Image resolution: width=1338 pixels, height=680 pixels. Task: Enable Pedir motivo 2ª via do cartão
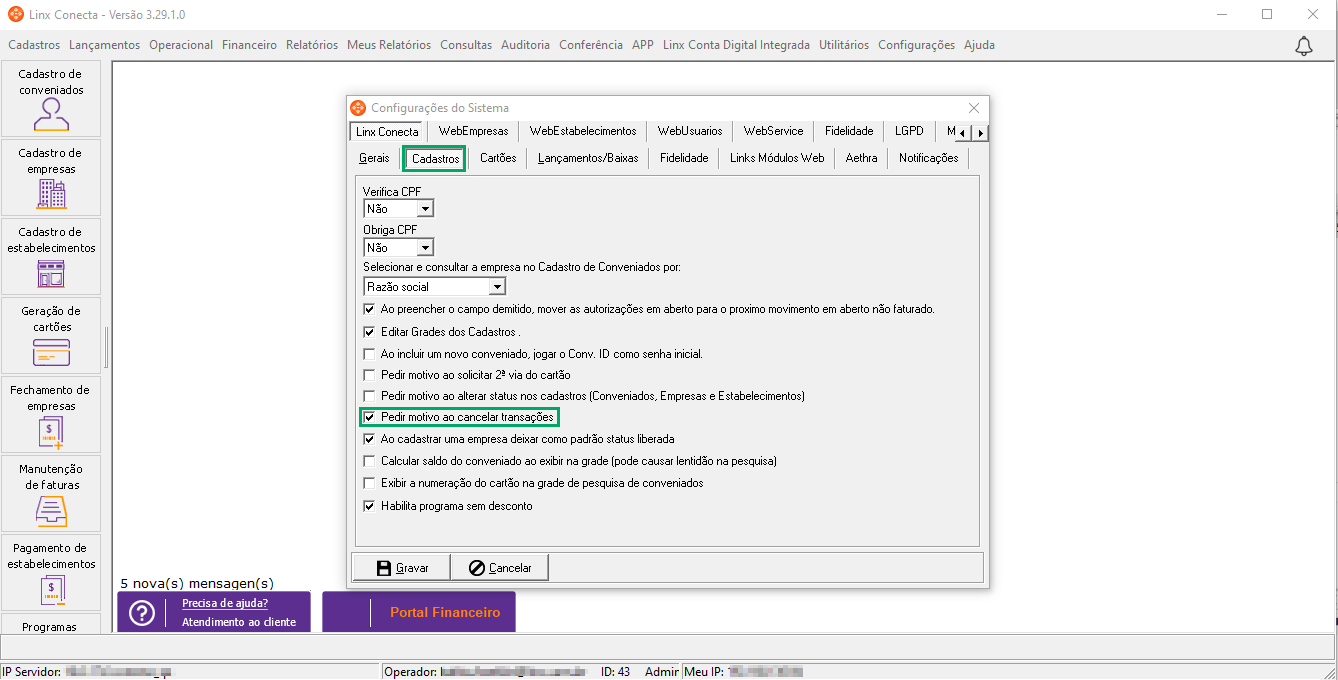click(x=370, y=375)
